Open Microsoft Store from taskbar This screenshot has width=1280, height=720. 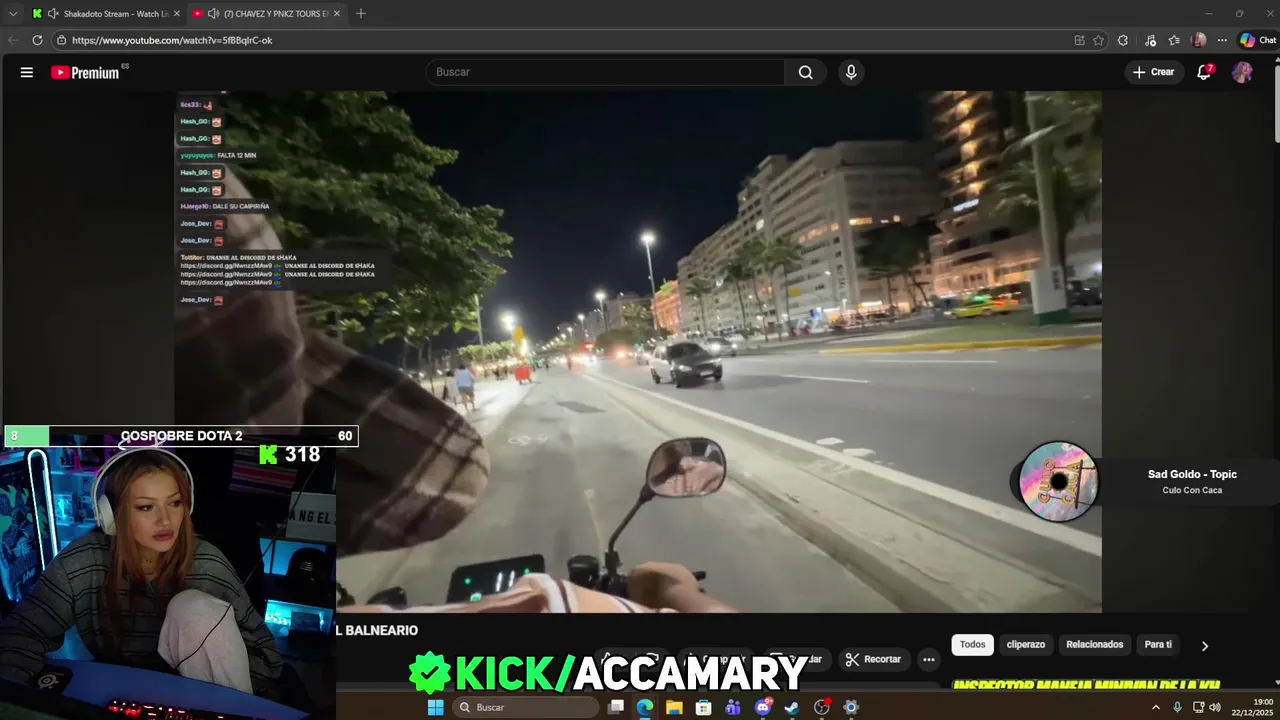coord(704,707)
